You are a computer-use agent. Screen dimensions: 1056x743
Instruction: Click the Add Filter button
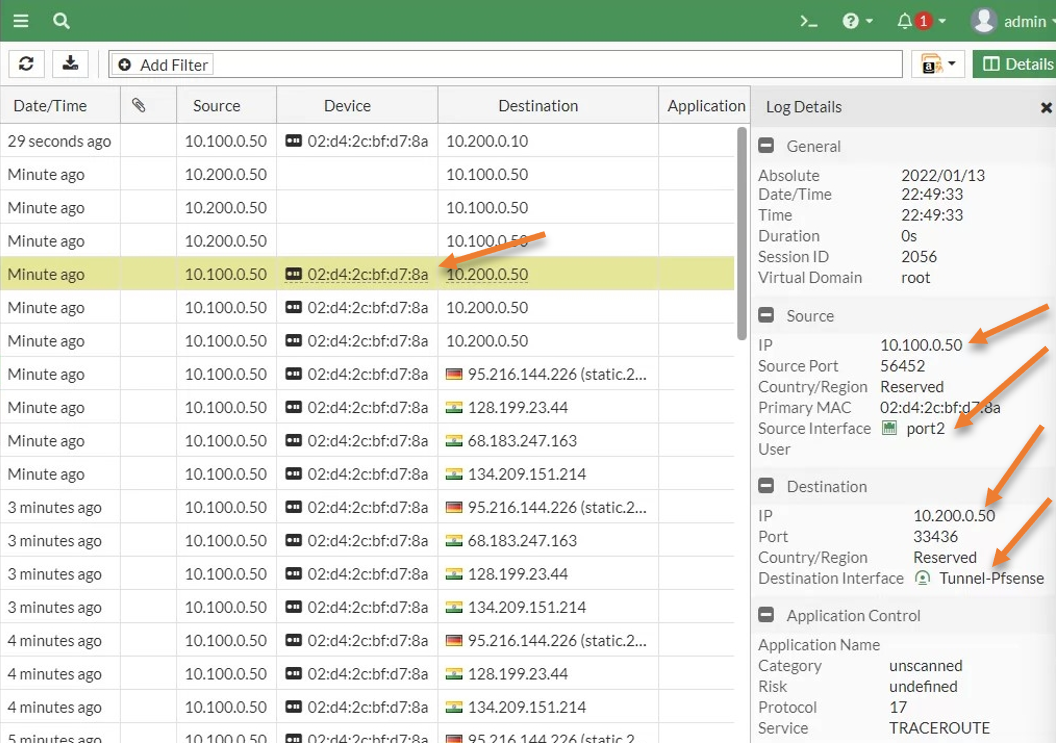point(161,64)
